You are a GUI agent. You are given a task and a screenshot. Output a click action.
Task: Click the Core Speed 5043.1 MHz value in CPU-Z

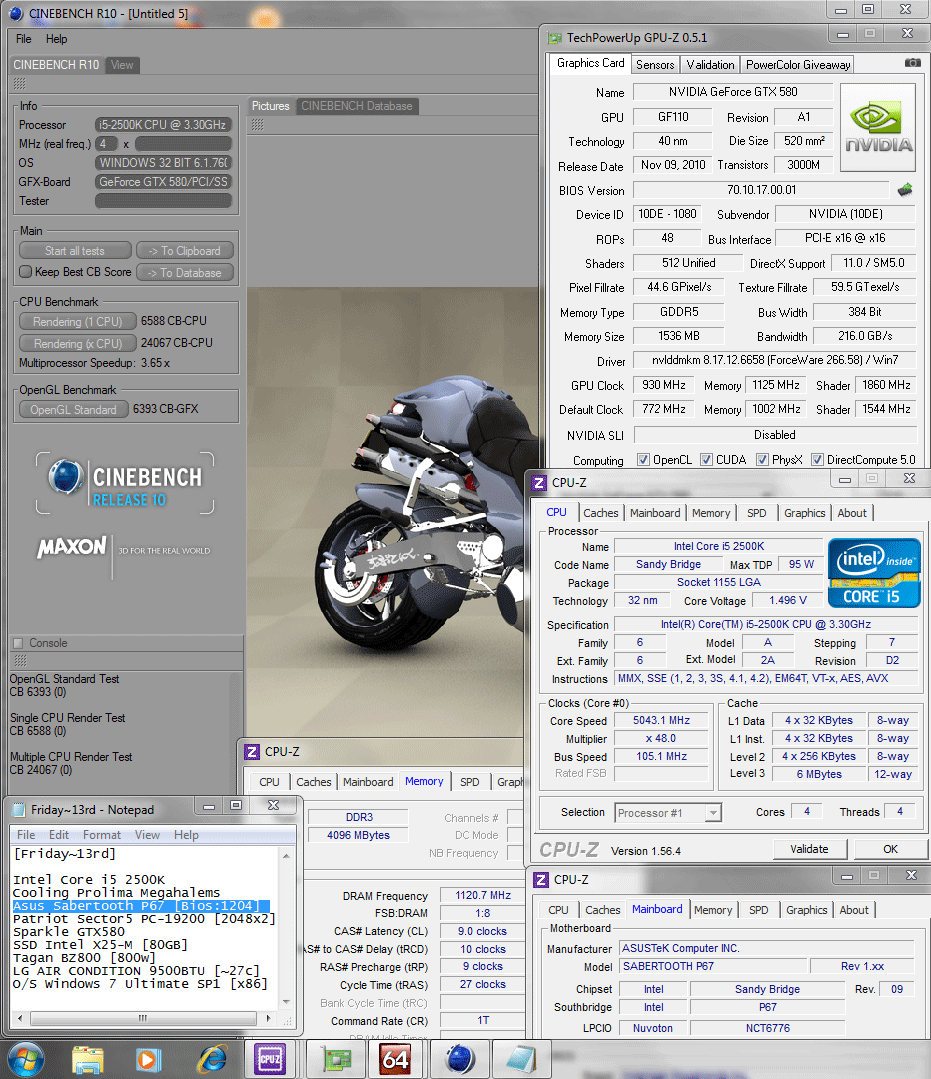click(x=661, y=720)
